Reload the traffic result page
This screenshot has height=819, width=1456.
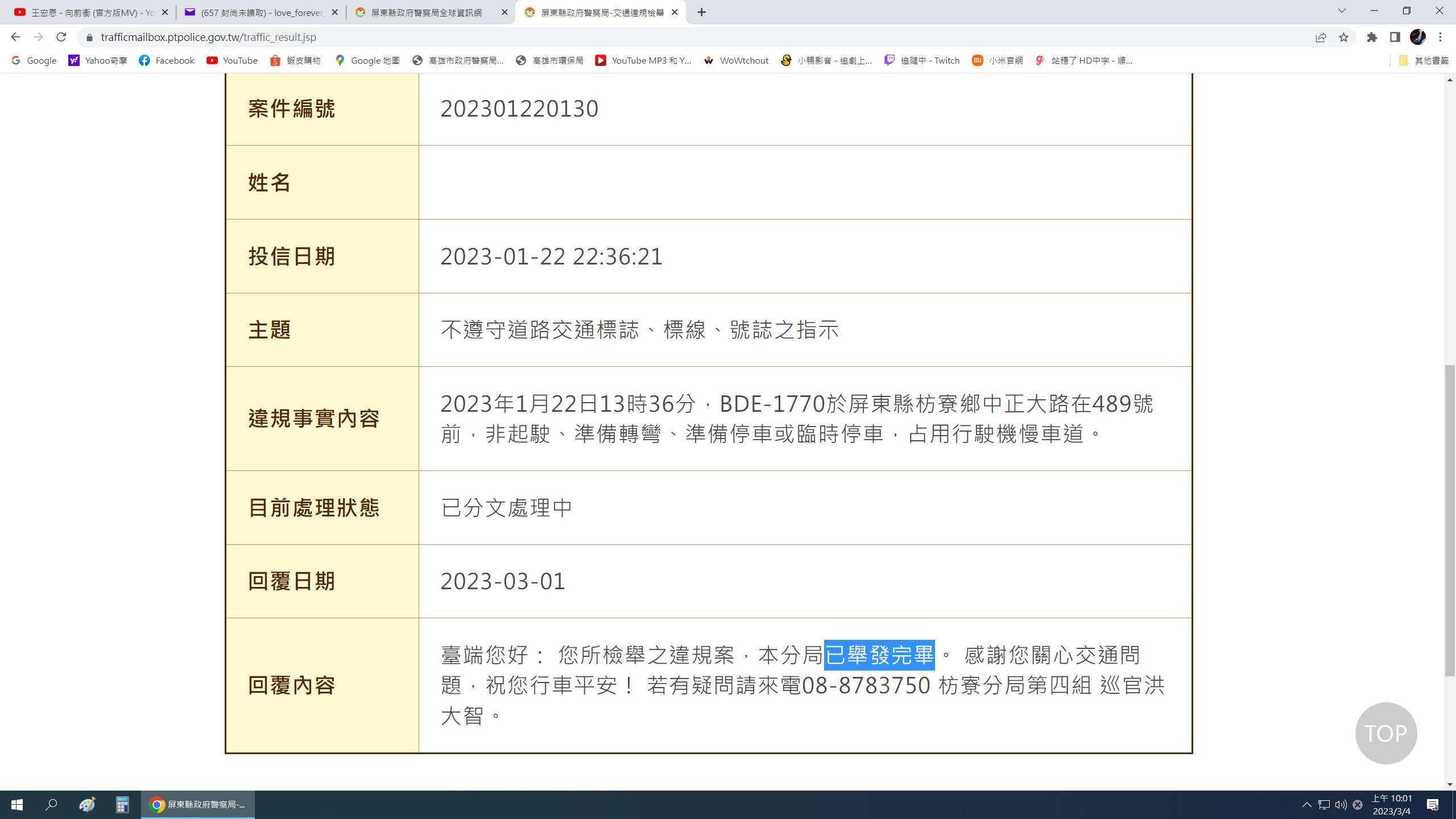[x=61, y=37]
